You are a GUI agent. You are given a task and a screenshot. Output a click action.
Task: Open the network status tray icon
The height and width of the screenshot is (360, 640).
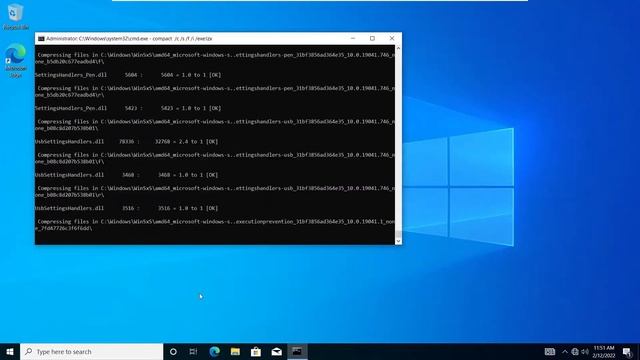(x=575, y=351)
